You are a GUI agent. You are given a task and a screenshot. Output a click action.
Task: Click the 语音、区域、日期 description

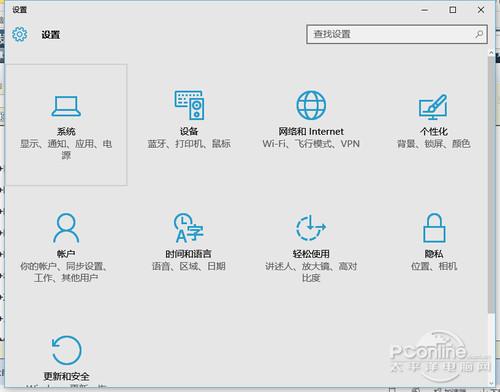click(189, 266)
